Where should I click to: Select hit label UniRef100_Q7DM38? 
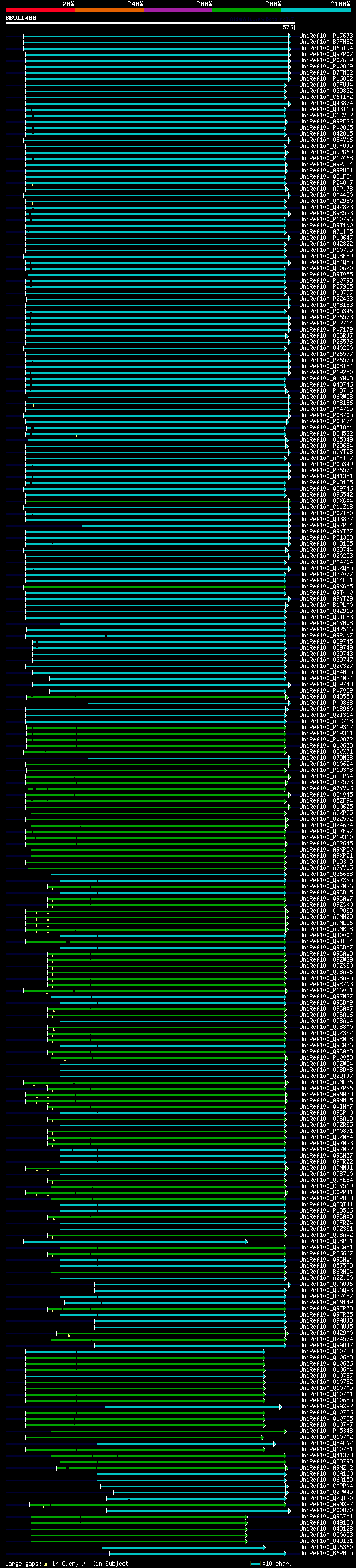point(326,758)
